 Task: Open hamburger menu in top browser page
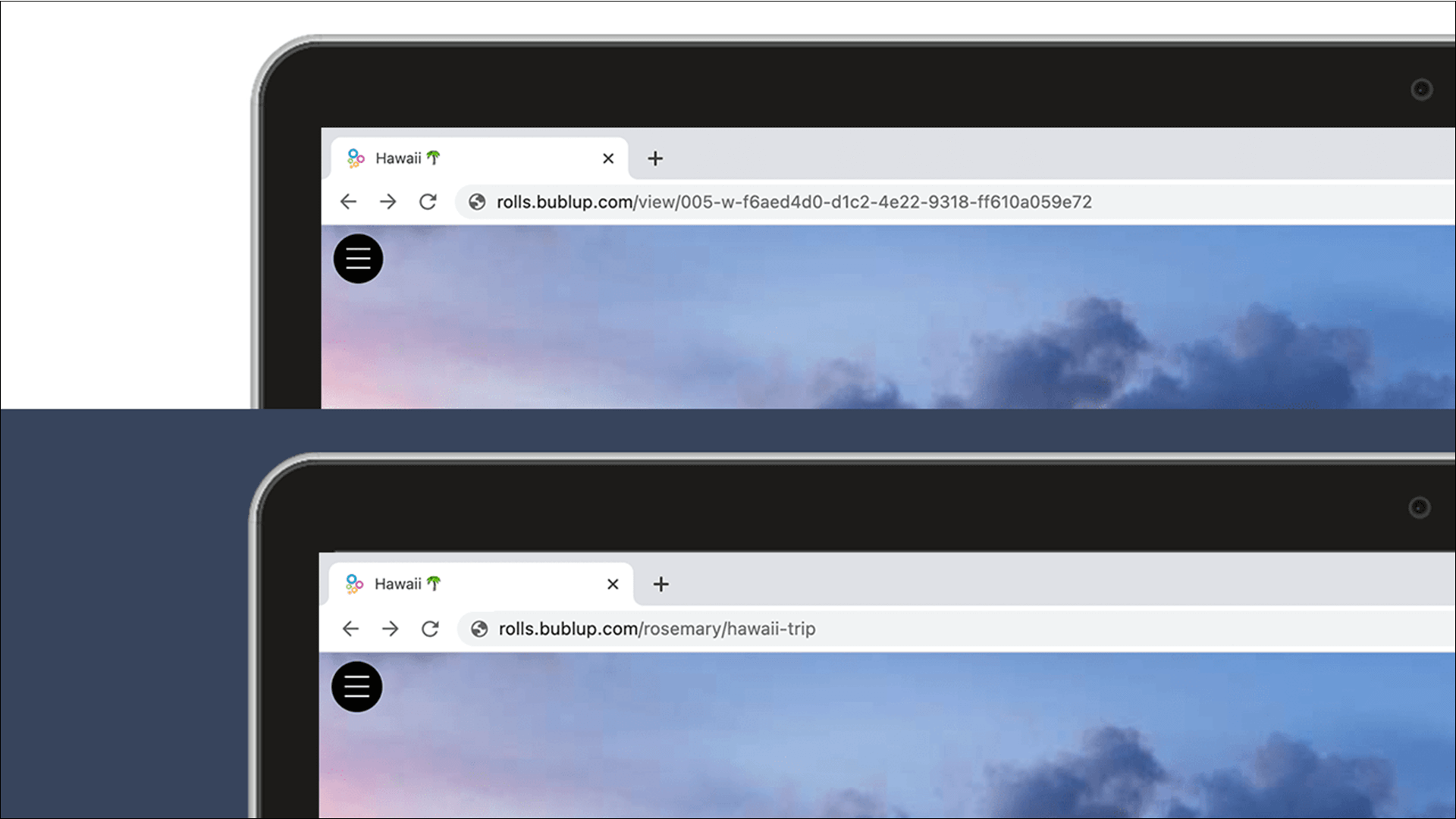pyautogui.click(x=358, y=259)
